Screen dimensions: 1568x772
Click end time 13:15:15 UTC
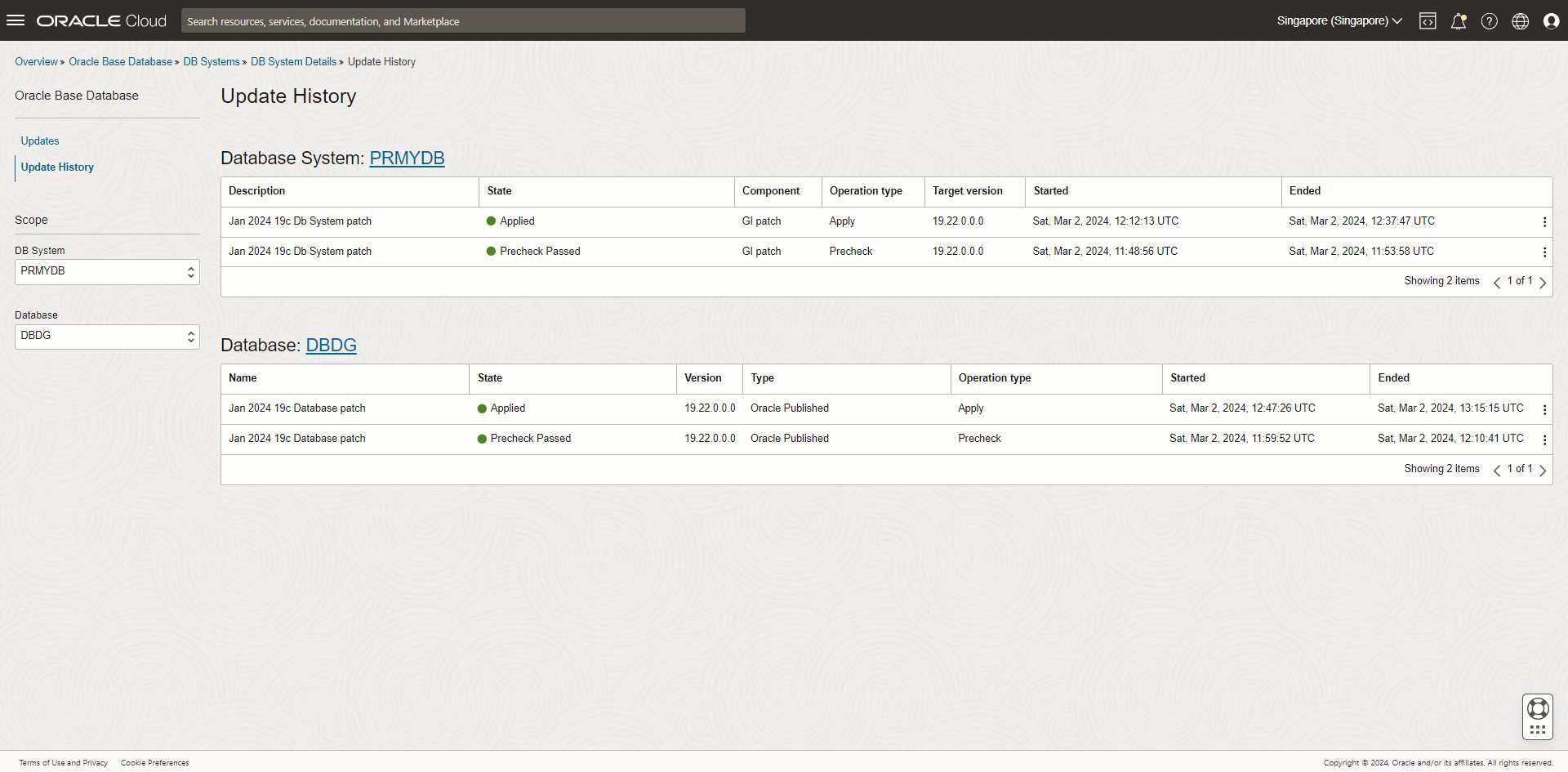tap(1450, 408)
